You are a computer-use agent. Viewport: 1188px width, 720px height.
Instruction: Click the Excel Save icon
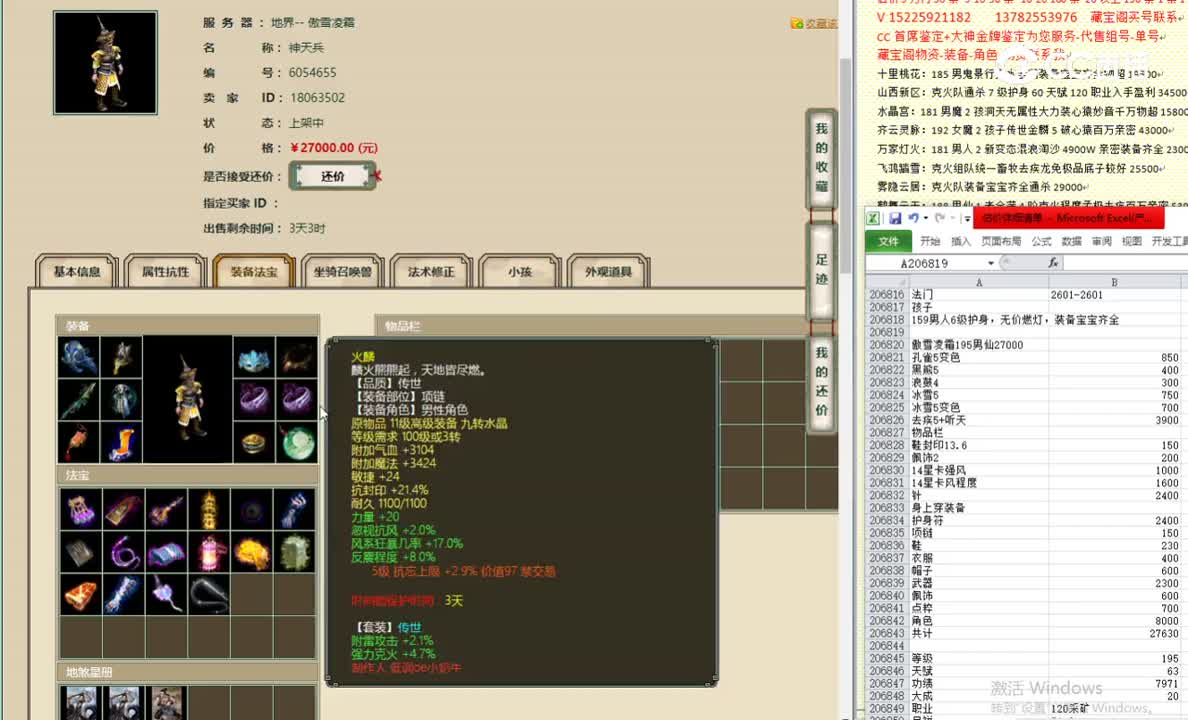[895, 218]
